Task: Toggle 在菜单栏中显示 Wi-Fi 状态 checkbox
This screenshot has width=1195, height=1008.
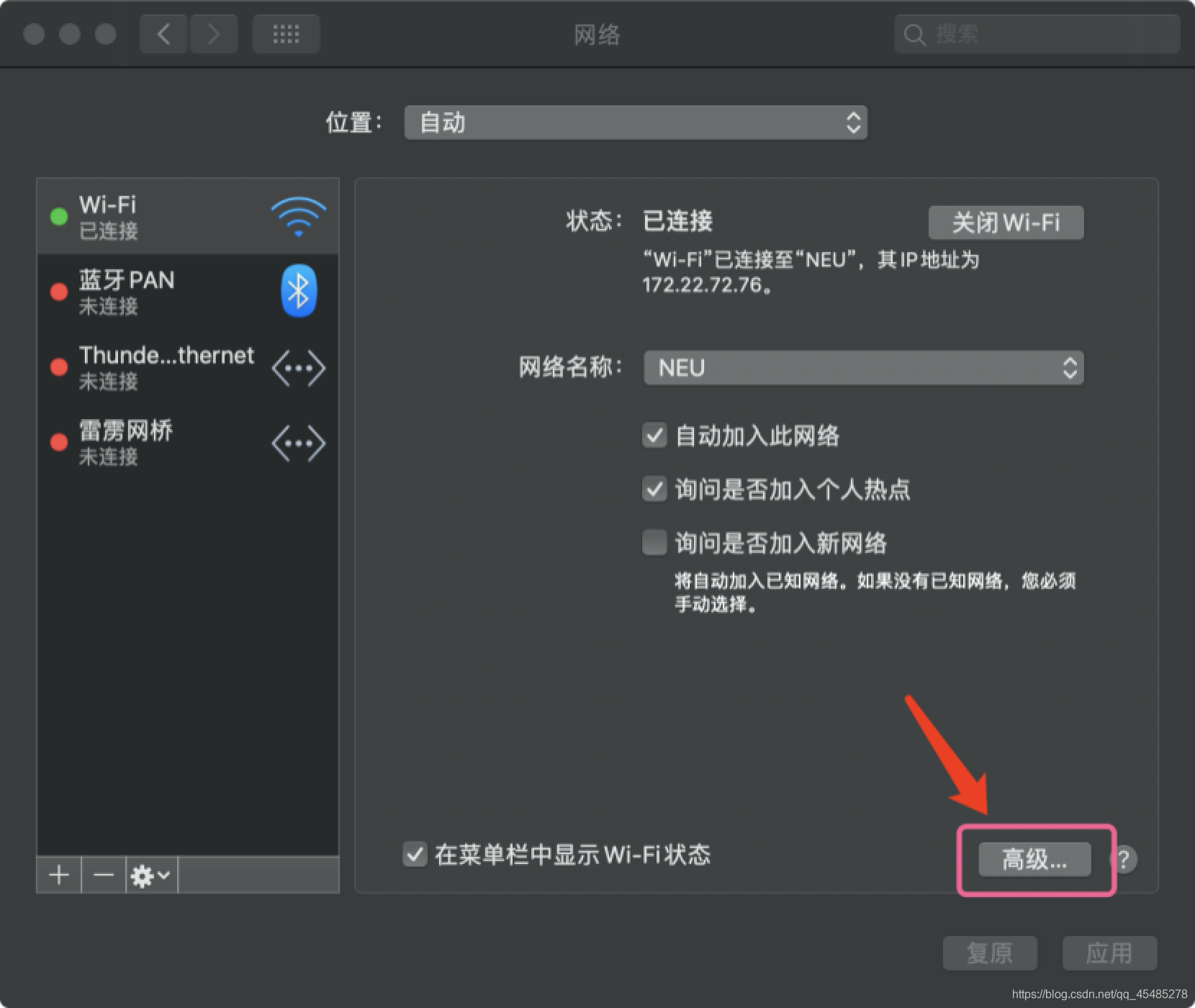Action: pyautogui.click(x=415, y=855)
